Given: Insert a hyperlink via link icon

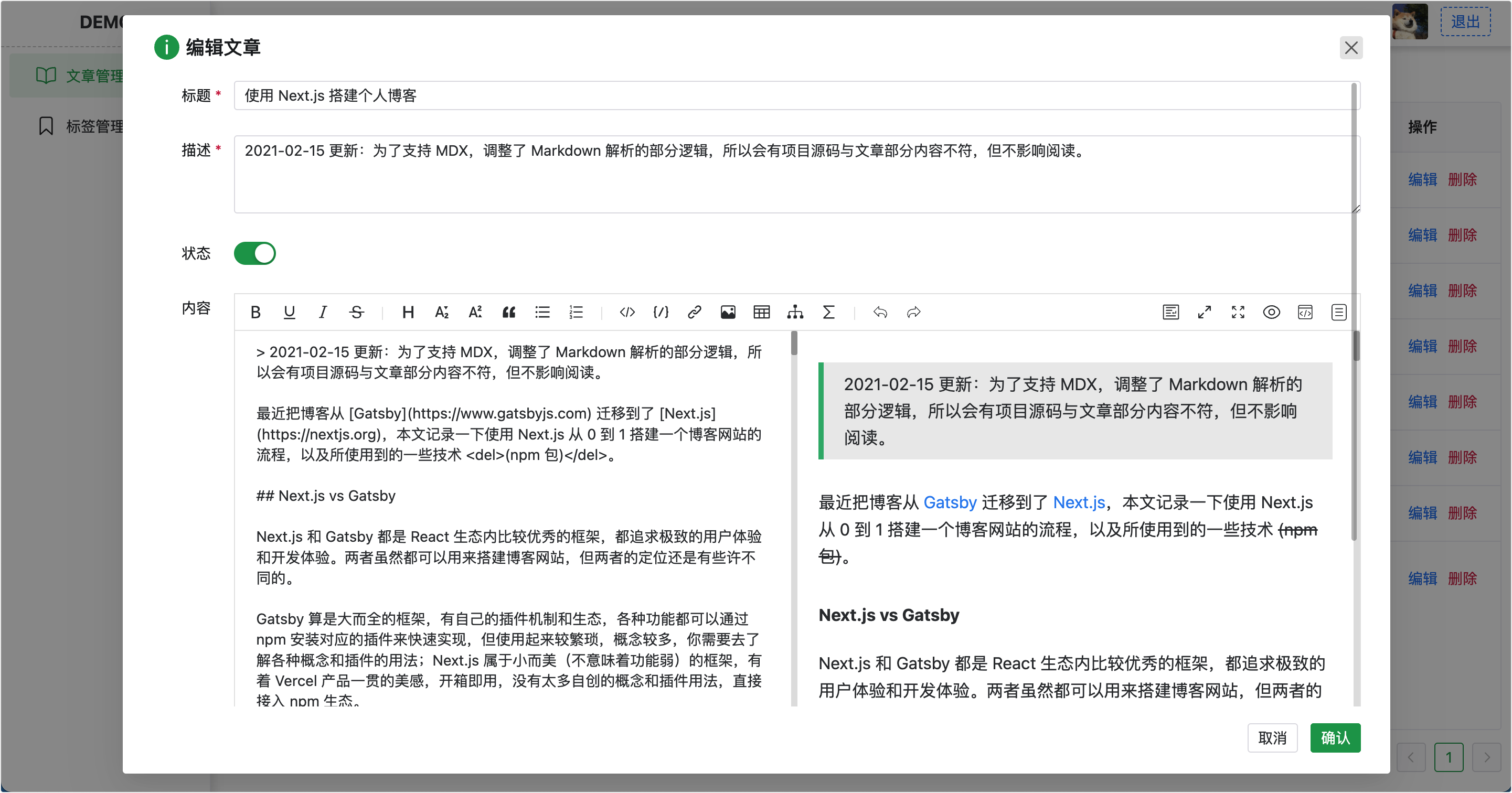Looking at the screenshot, I should click(x=695, y=312).
